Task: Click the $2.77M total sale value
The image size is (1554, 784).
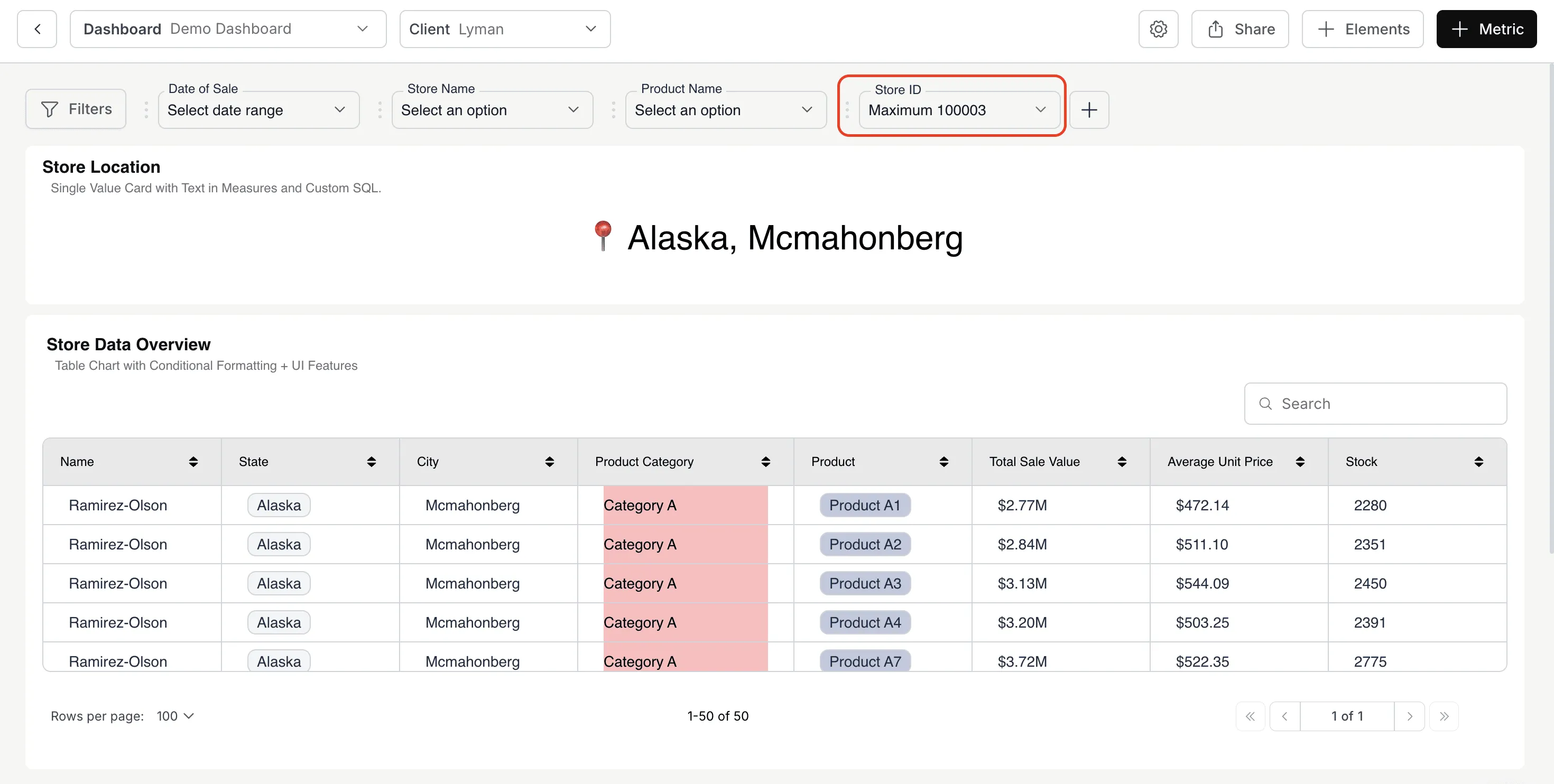Action: click(1022, 506)
